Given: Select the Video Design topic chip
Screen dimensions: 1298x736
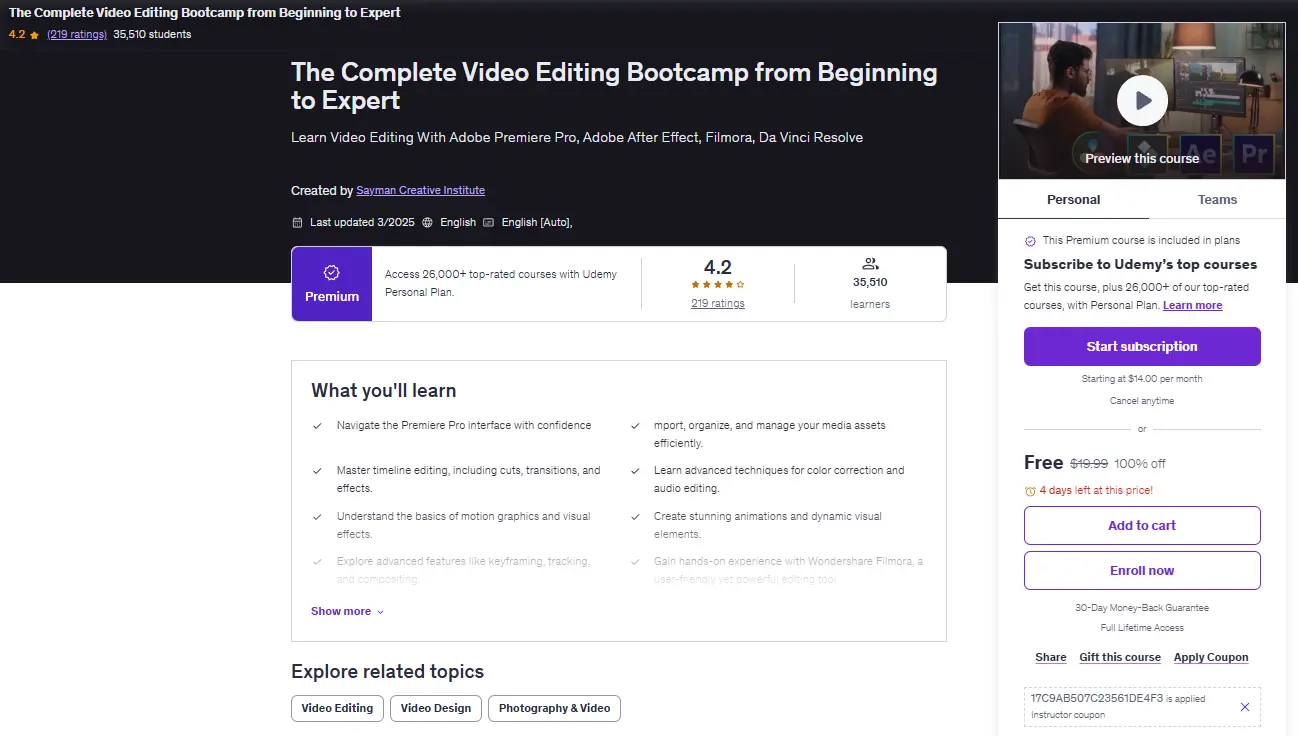Looking at the screenshot, I should [x=436, y=708].
